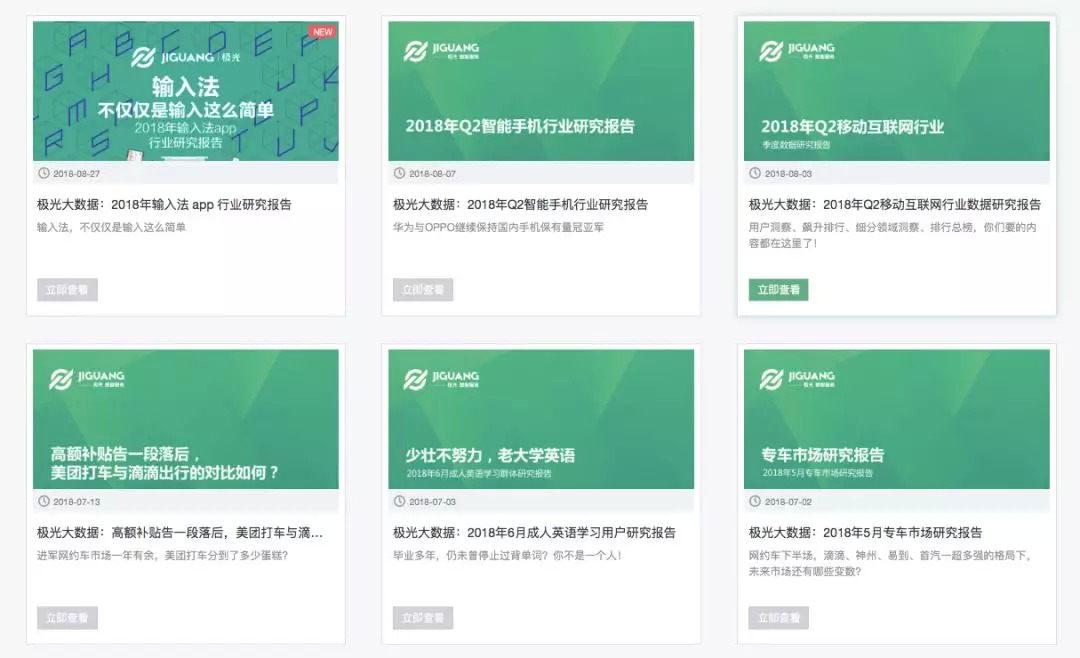Click the NEW badge on 输入法 cover
The image size is (1080, 658).
click(322, 32)
